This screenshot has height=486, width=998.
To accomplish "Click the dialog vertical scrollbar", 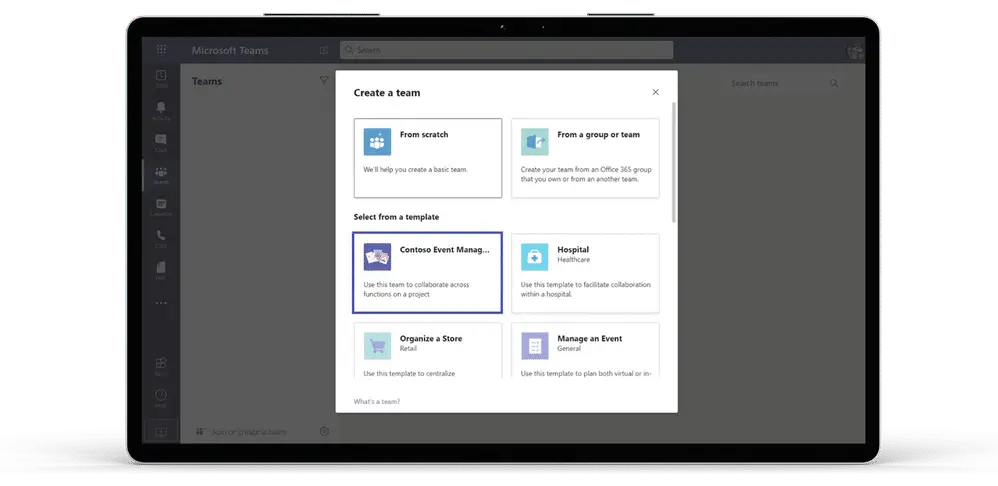I will (673, 162).
